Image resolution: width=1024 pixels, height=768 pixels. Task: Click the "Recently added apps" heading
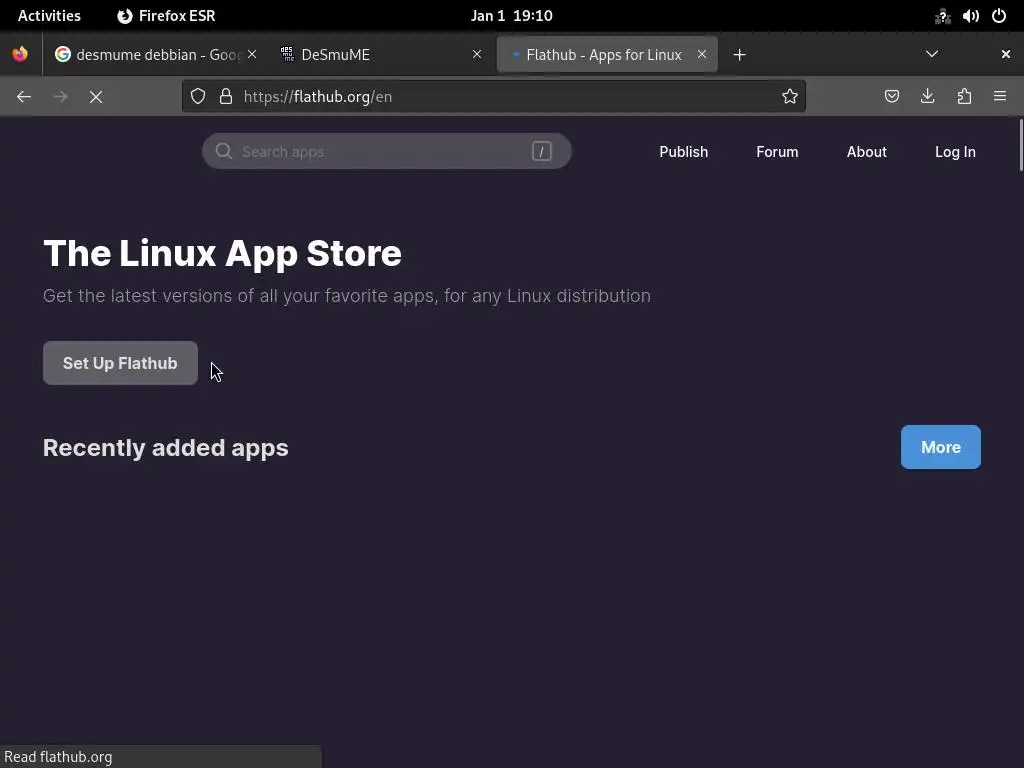click(165, 448)
